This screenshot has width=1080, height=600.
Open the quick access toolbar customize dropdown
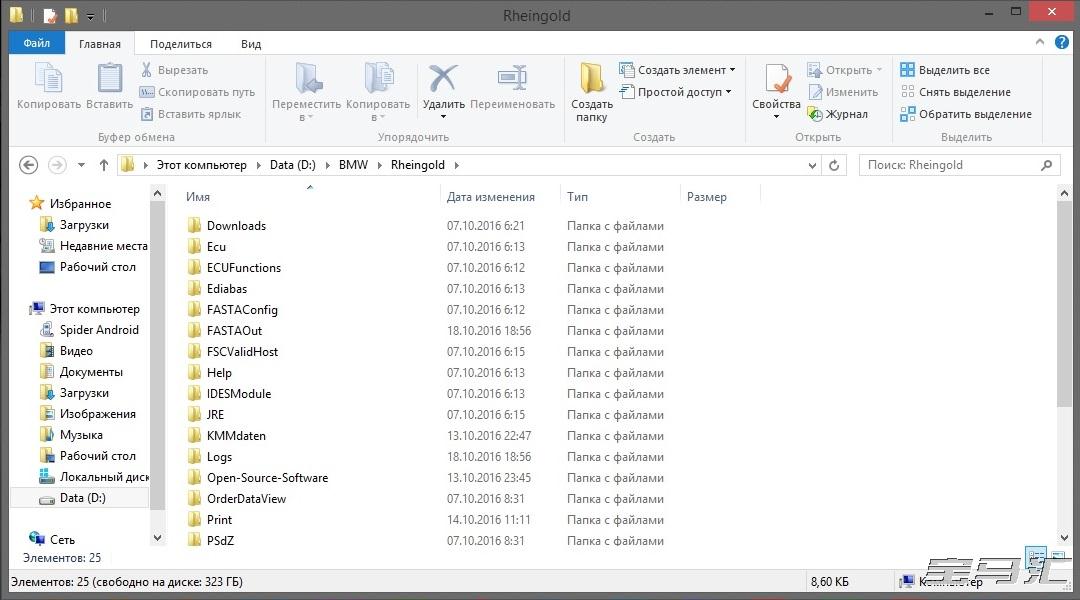tap(90, 16)
